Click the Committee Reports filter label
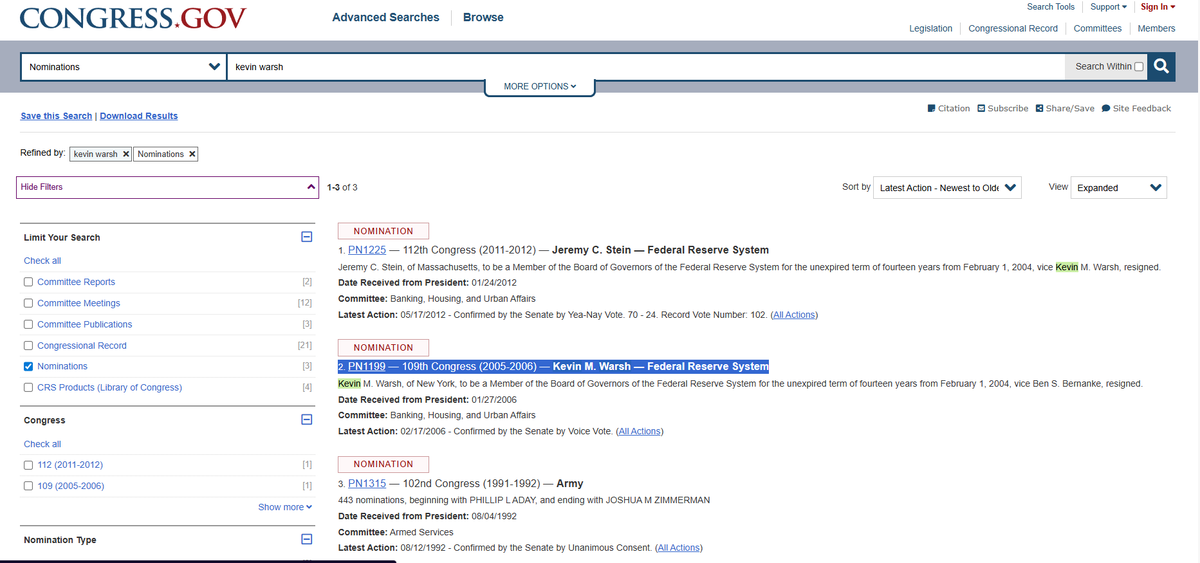This screenshot has width=1200, height=563. [76, 282]
